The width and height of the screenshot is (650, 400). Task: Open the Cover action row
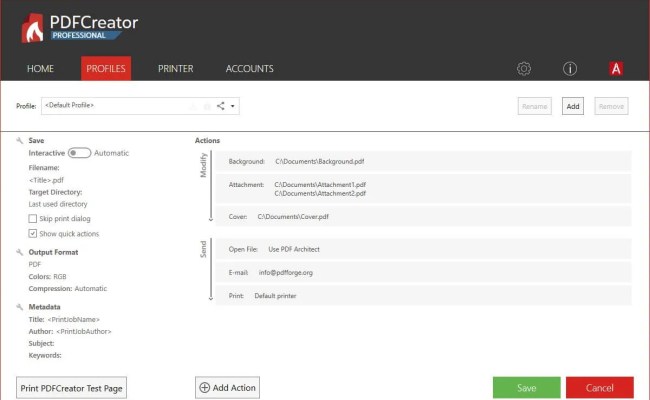point(423,216)
